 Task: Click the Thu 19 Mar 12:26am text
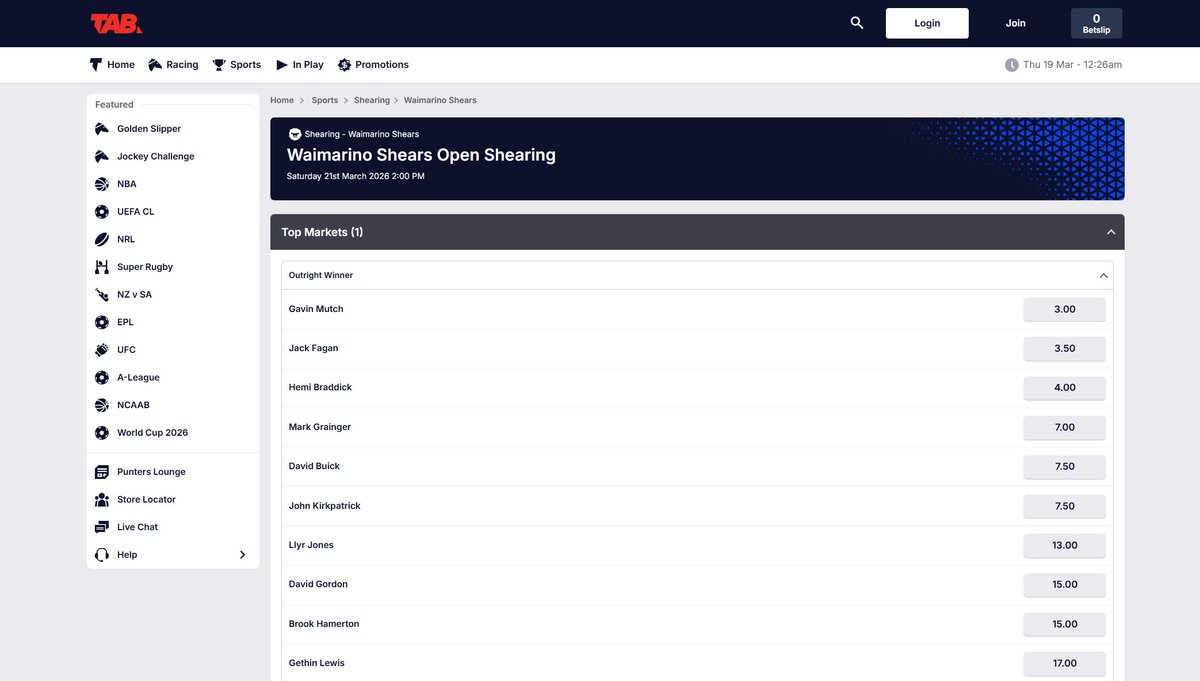click(x=1072, y=65)
